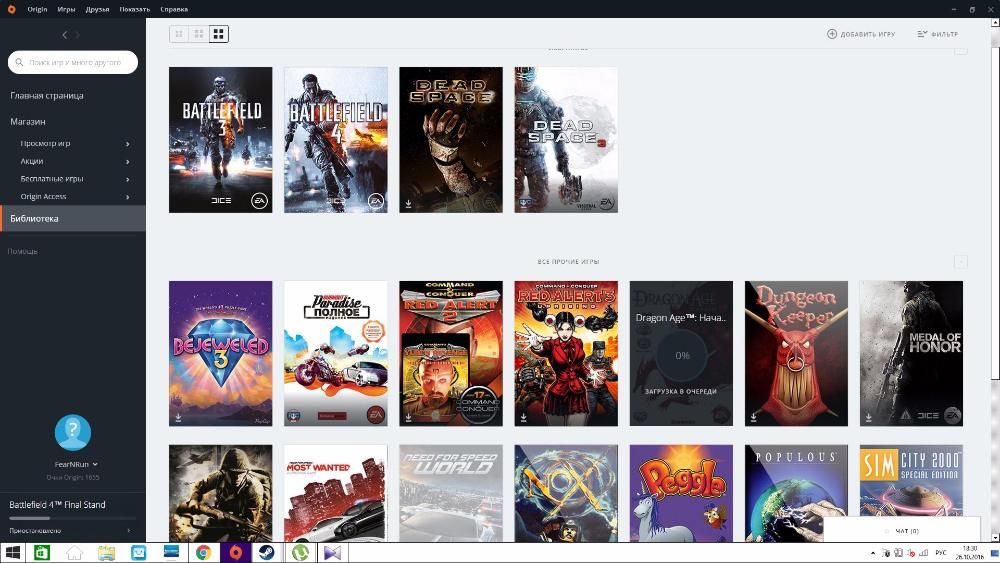
Task: Open the Battlefield 4 game tile
Action: tap(335, 140)
